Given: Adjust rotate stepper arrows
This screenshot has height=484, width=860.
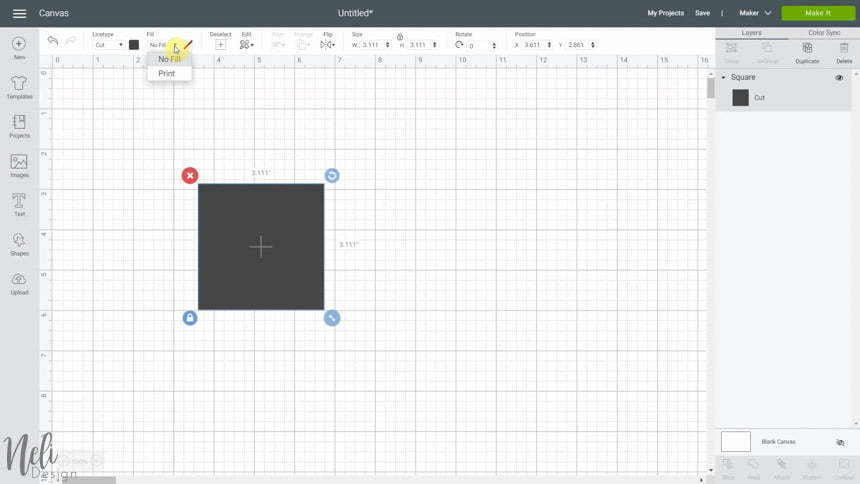Looking at the screenshot, I should [x=494, y=46].
